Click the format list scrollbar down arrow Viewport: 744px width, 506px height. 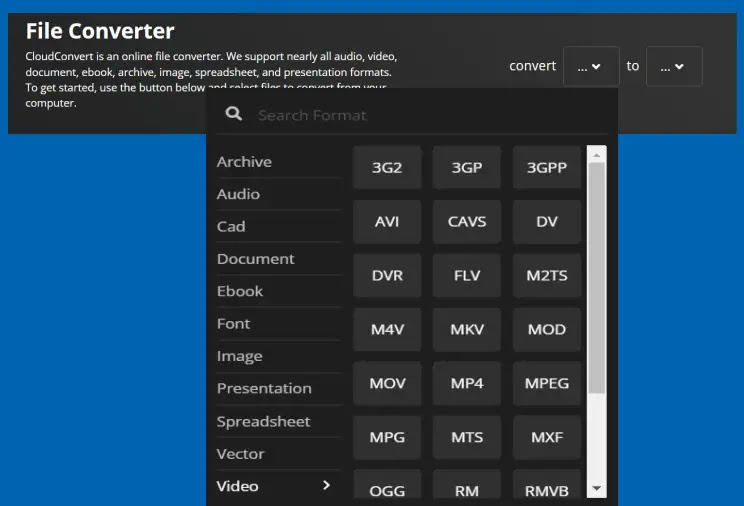click(596, 488)
